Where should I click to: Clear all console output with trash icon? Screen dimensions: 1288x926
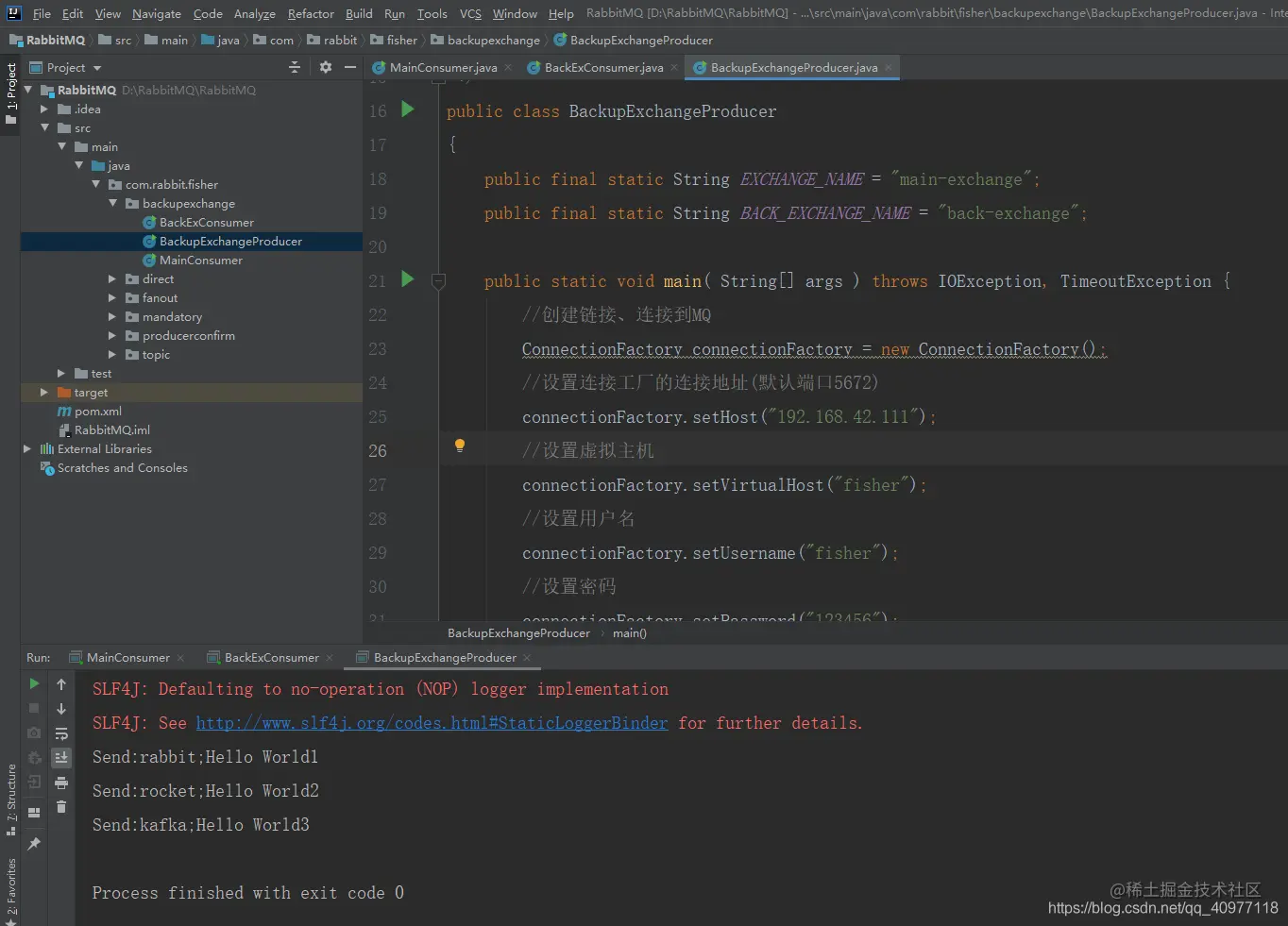click(x=61, y=806)
